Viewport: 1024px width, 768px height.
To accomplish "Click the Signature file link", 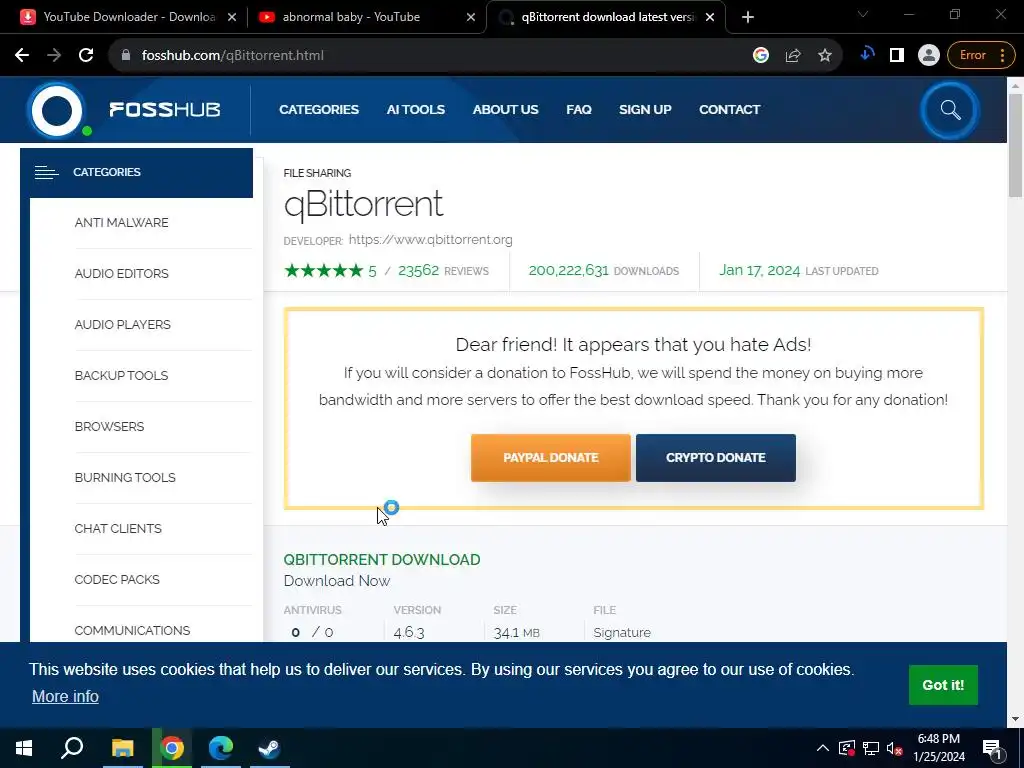I will click(x=622, y=632).
